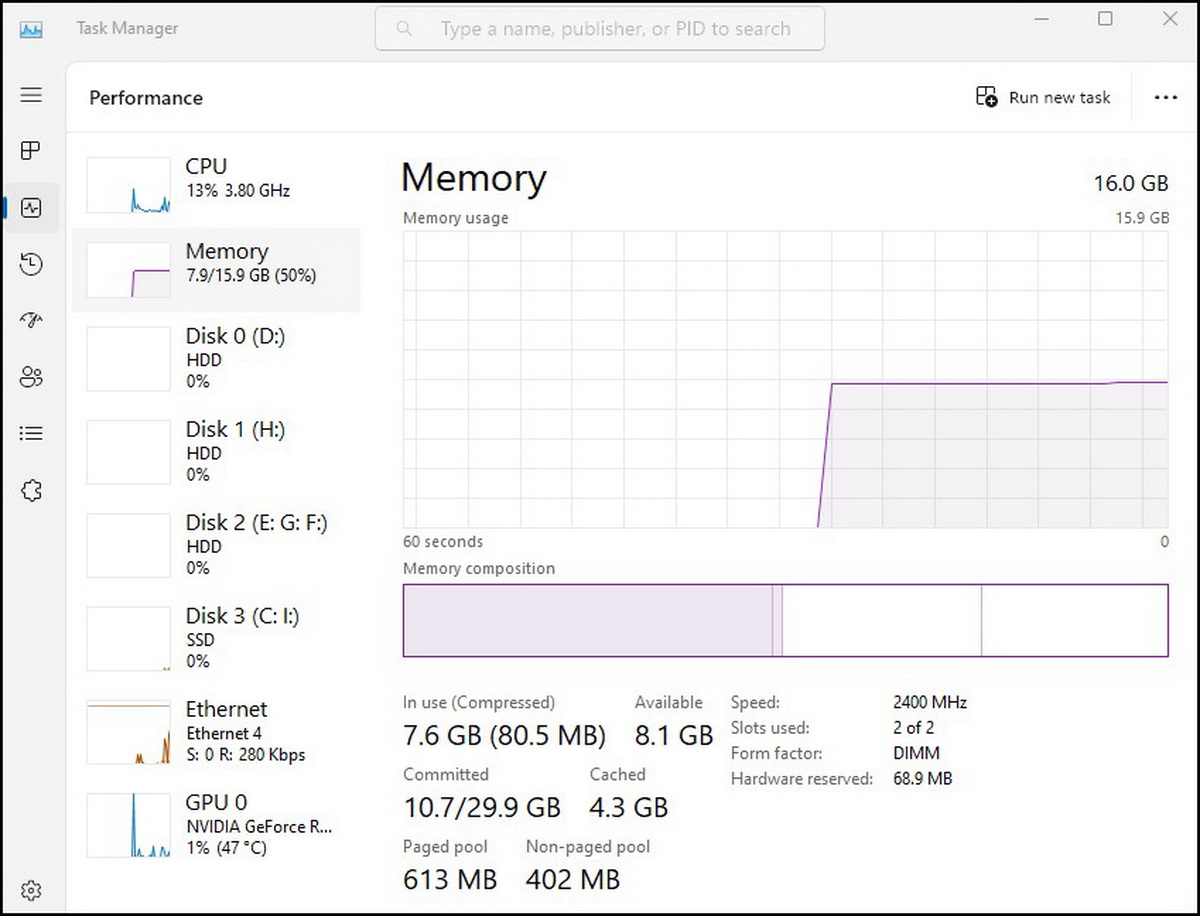Click the Memory composition bar
Screen dimensions: 1200x916
(785, 619)
